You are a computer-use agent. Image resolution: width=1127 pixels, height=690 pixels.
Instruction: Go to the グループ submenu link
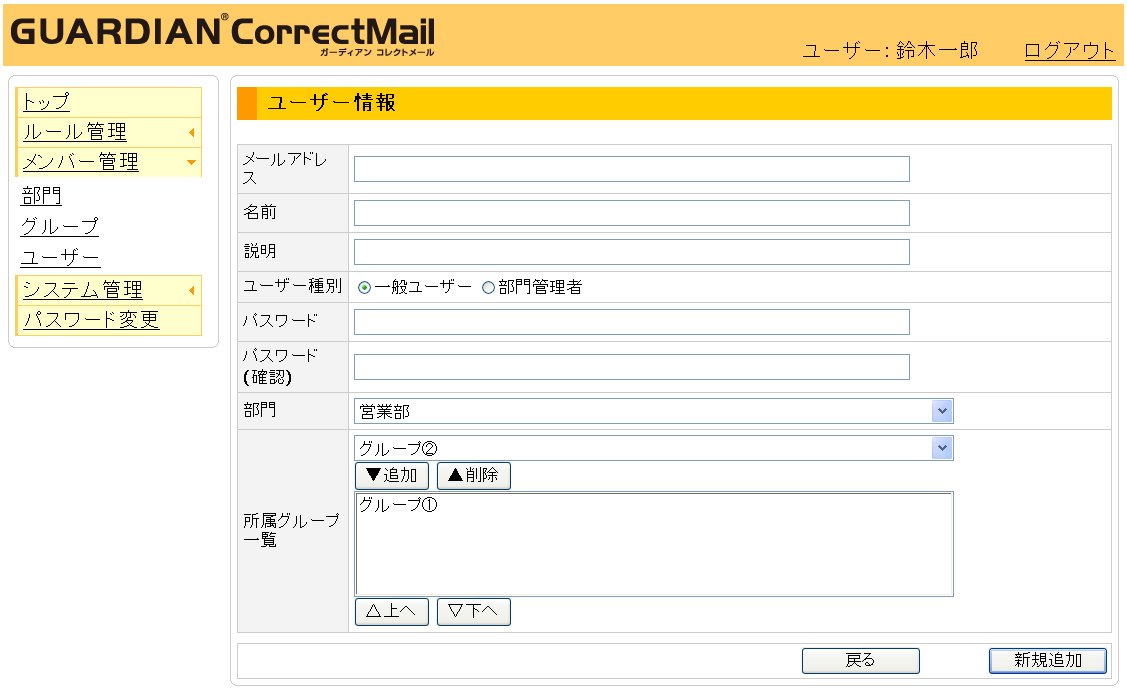(x=60, y=226)
